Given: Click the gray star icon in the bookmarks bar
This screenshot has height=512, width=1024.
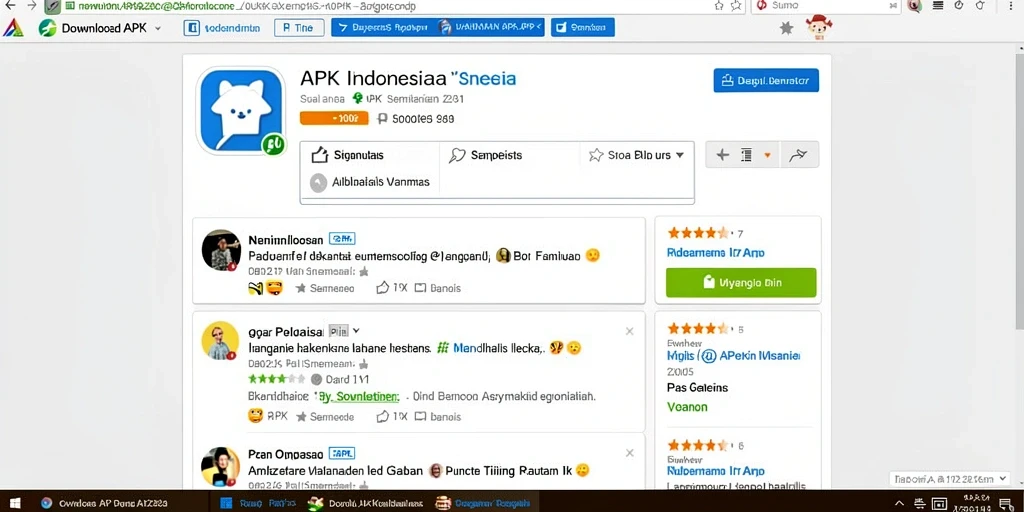Looking at the screenshot, I should pyautogui.click(x=787, y=28).
